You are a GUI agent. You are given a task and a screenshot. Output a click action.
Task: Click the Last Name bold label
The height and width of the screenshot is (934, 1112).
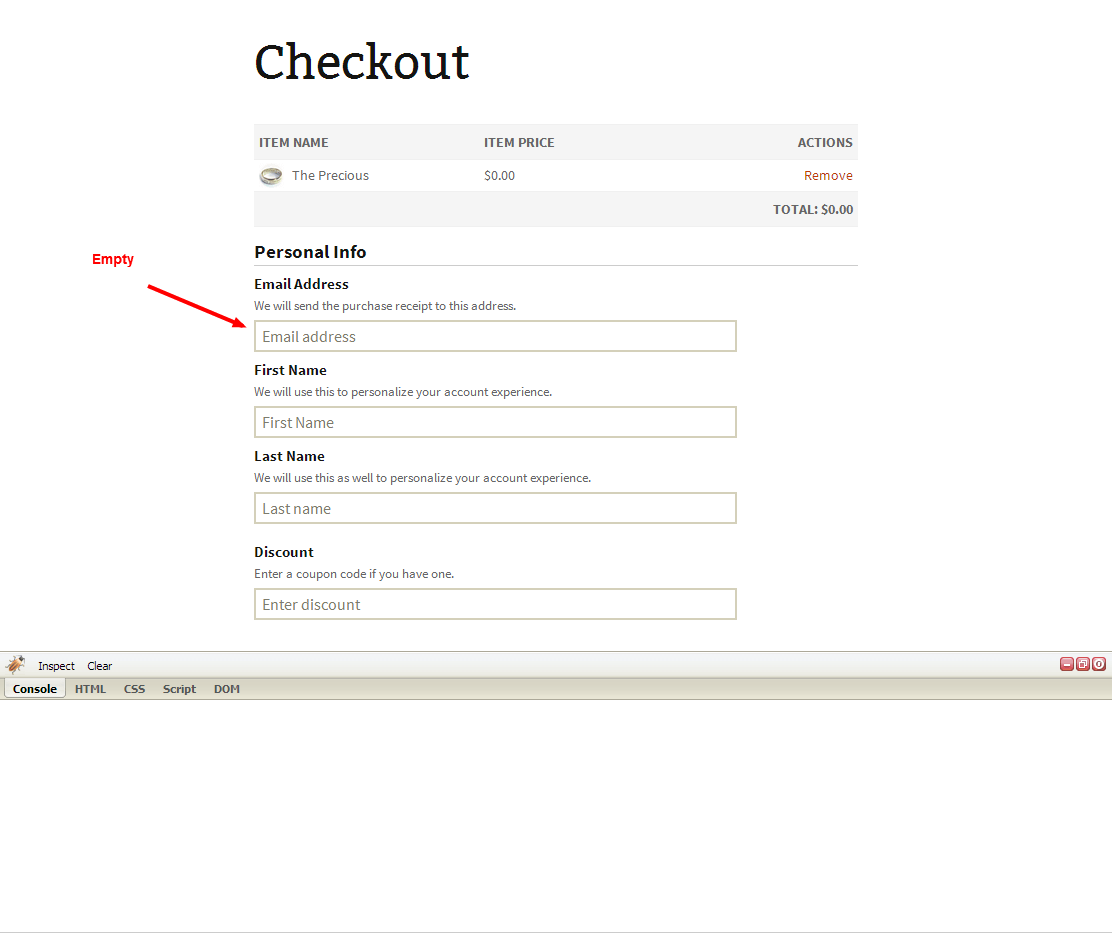point(289,456)
